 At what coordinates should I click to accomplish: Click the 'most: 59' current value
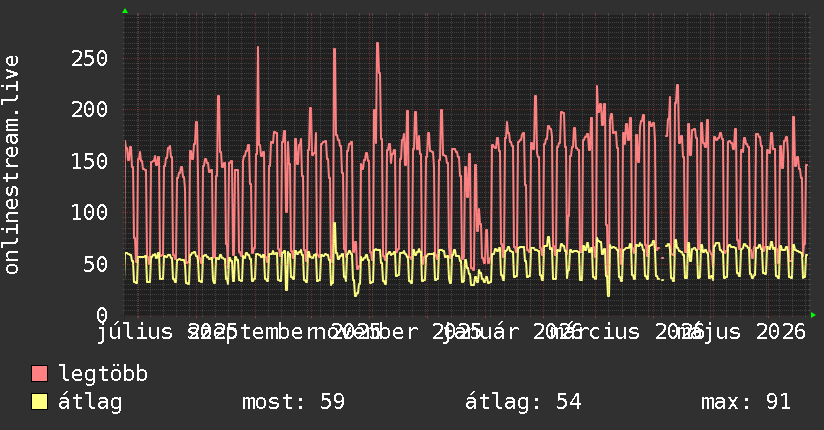click(293, 402)
